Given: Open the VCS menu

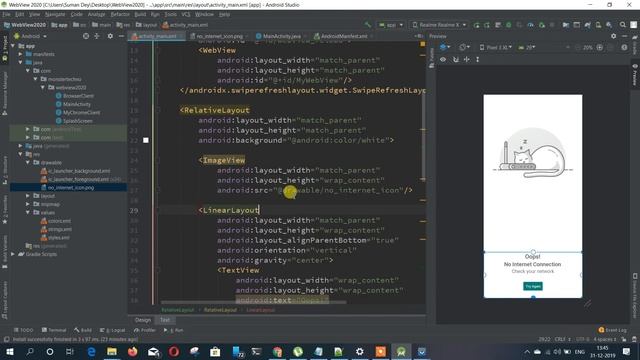Looking at the screenshot, I should (186, 14).
